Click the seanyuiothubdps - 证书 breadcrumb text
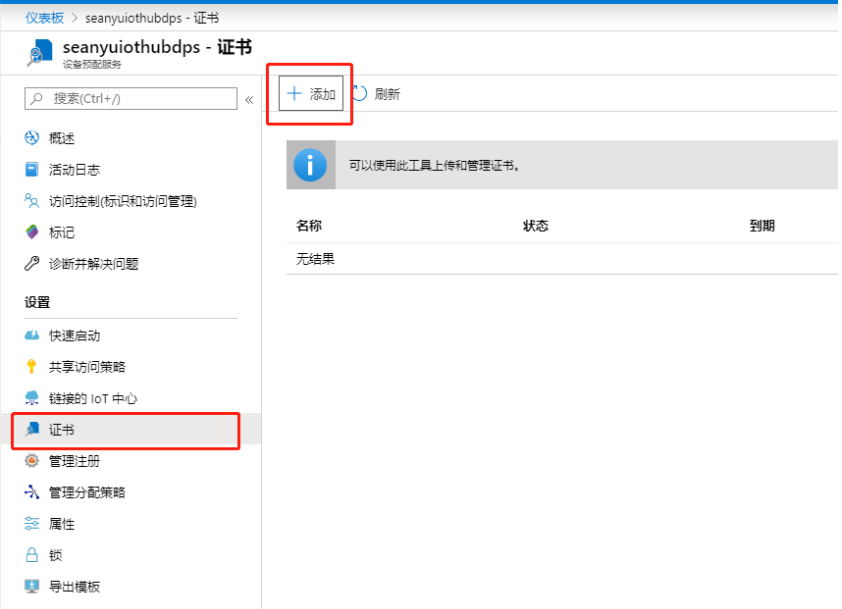 (x=152, y=18)
